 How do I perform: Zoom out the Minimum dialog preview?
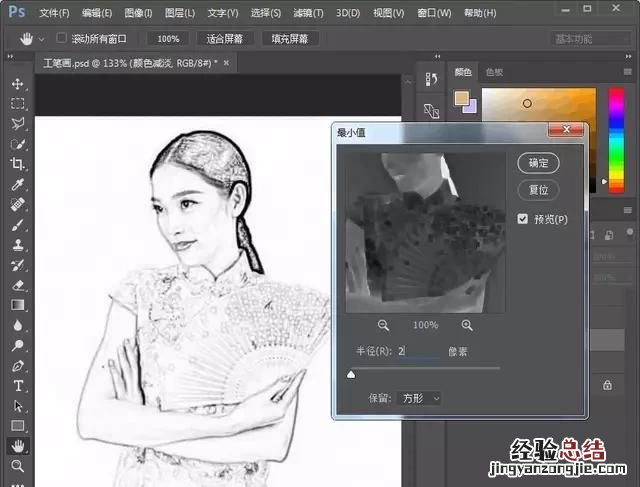coord(383,325)
